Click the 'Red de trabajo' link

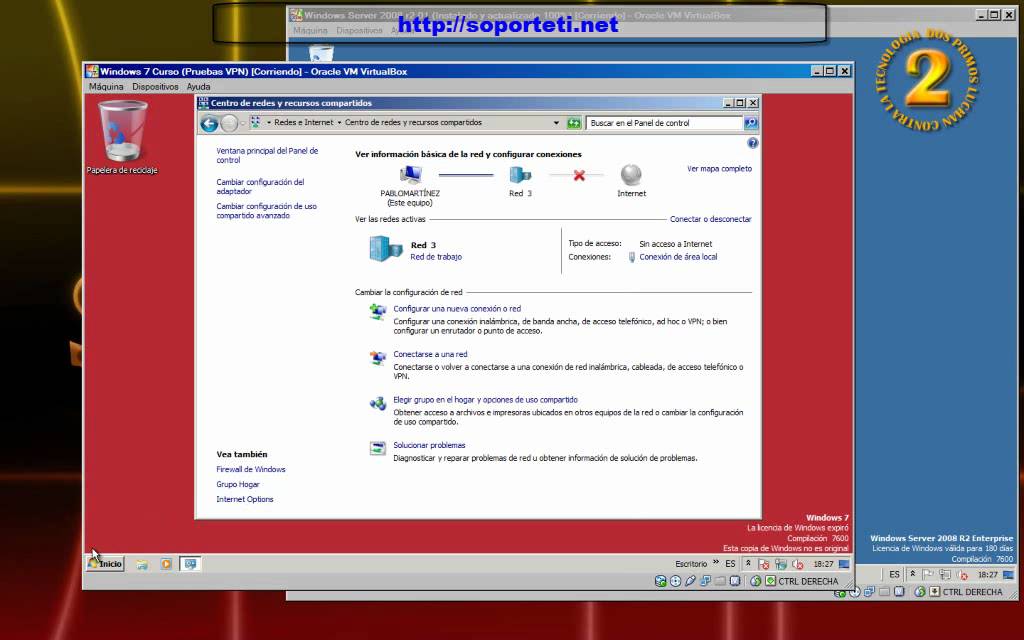(x=436, y=257)
